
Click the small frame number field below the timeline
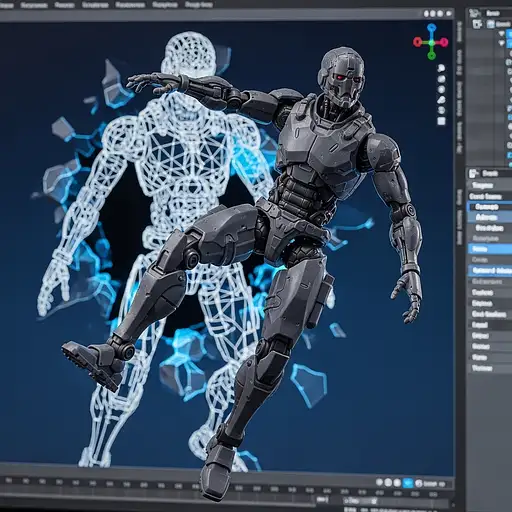322,499
